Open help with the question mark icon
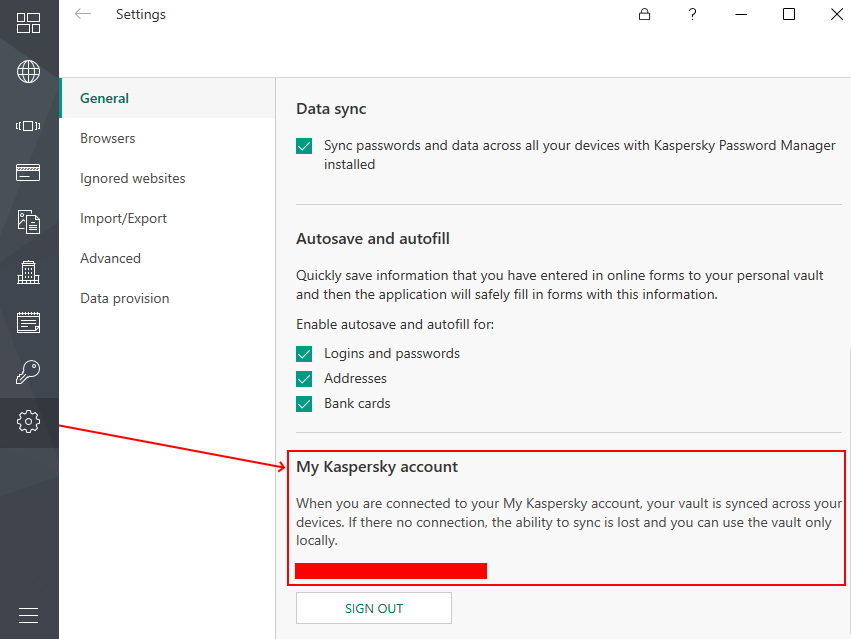This screenshot has height=639, width=851. click(x=692, y=14)
